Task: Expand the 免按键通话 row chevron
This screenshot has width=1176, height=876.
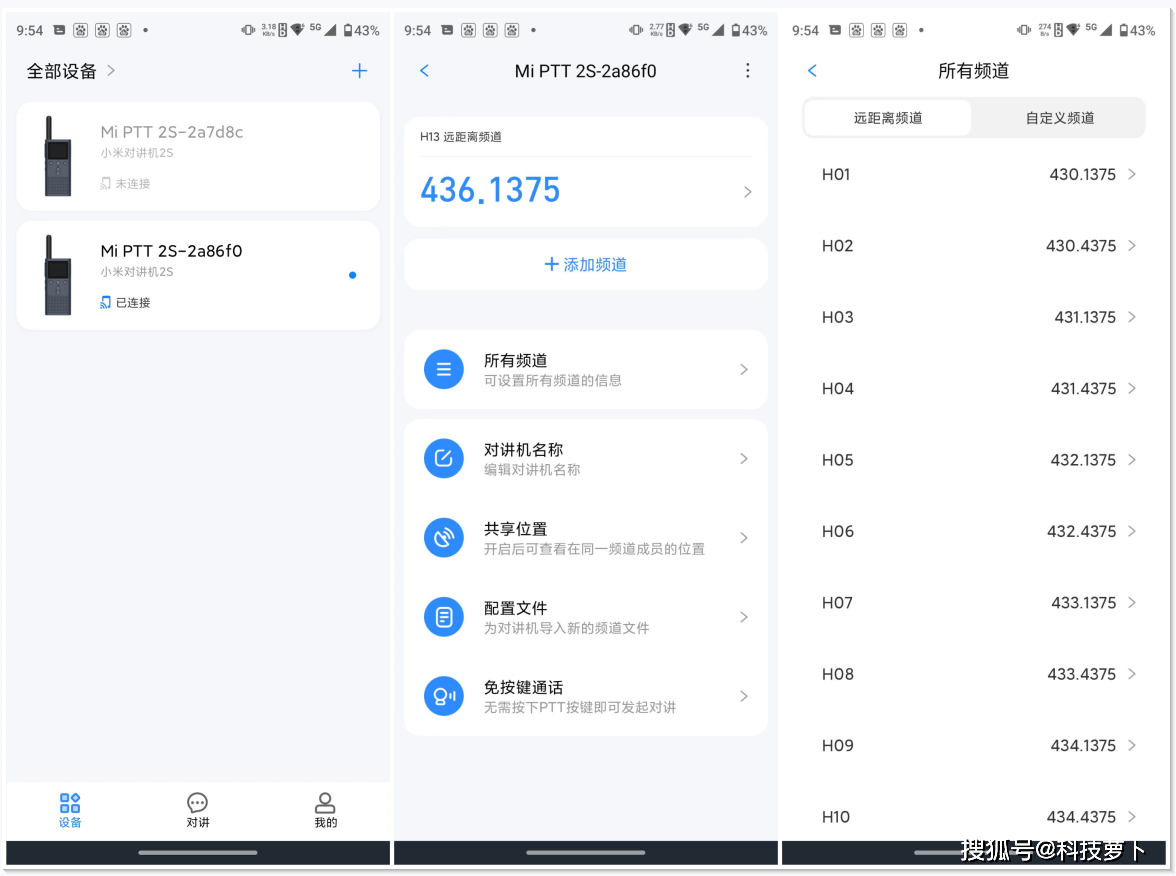Action: [744, 696]
